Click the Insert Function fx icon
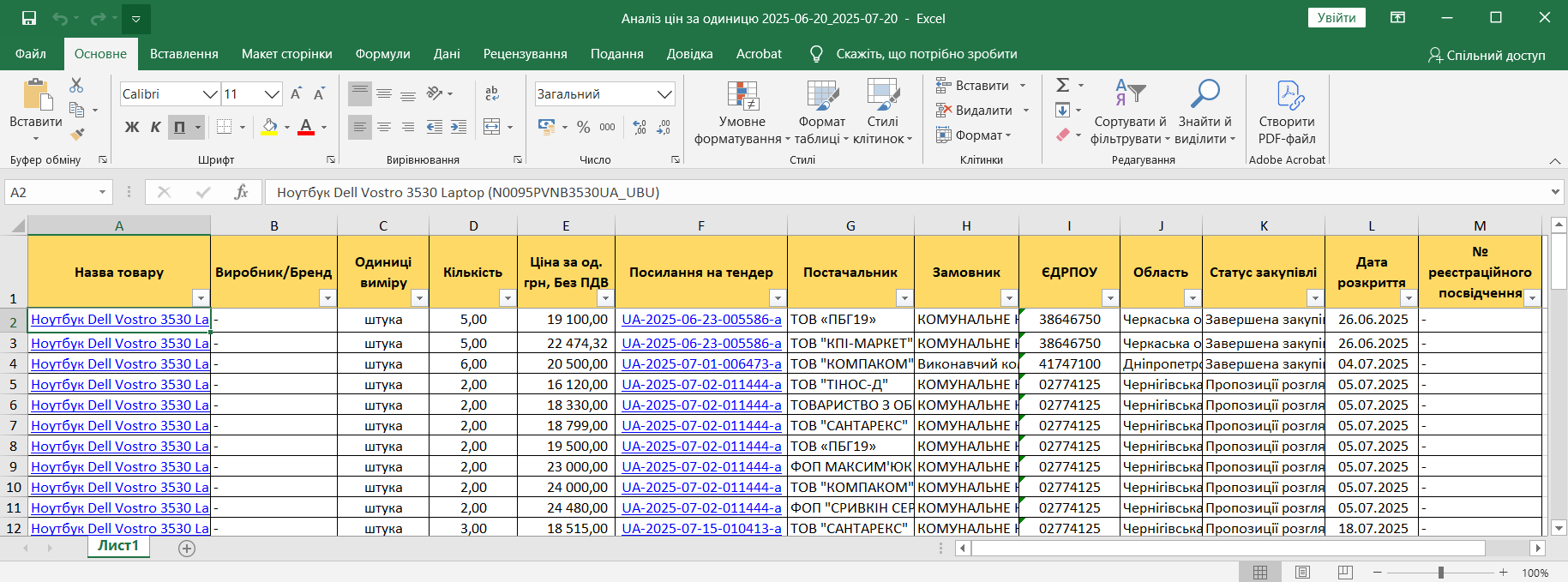The image size is (1568, 582). pyautogui.click(x=241, y=192)
